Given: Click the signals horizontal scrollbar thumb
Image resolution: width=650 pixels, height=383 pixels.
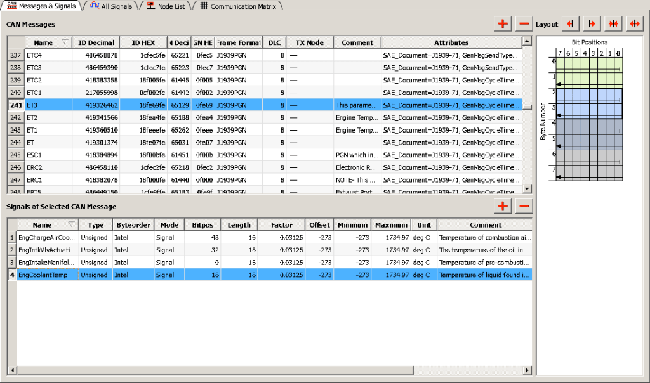Looking at the screenshot, I should pyautogui.click(x=215, y=370).
